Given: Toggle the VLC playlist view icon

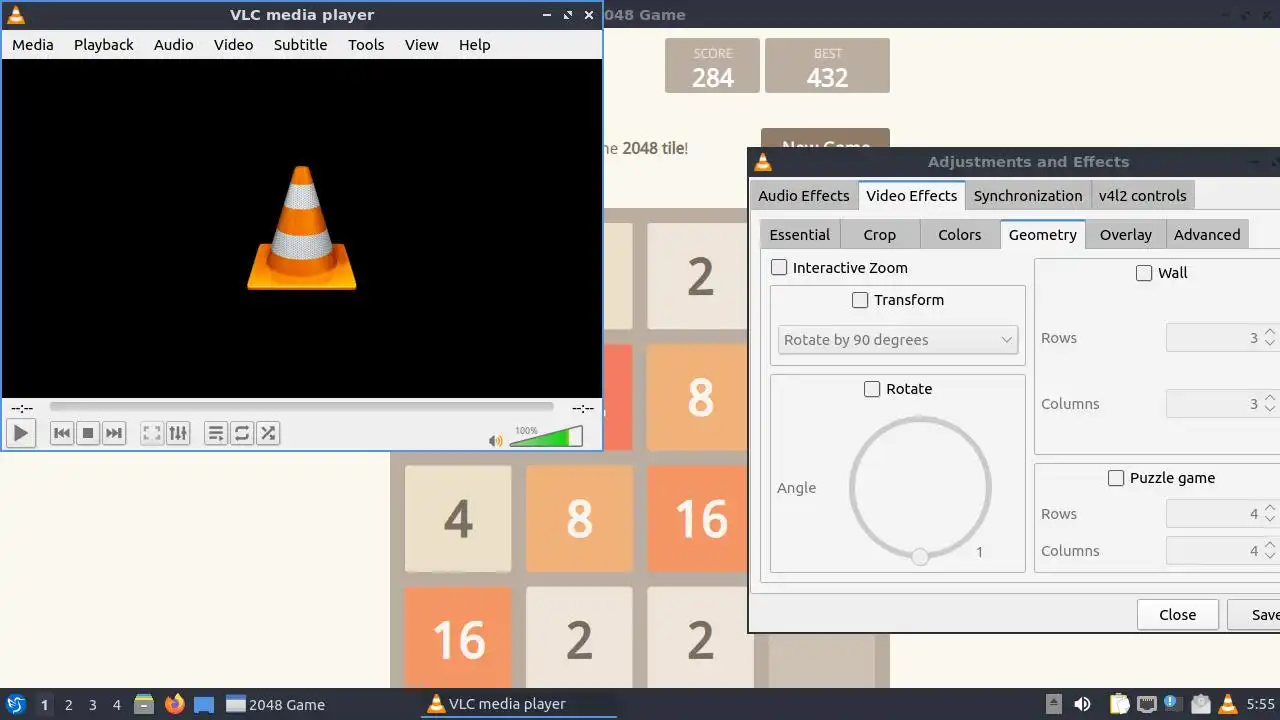Looking at the screenshot, I should coord(216,433).
